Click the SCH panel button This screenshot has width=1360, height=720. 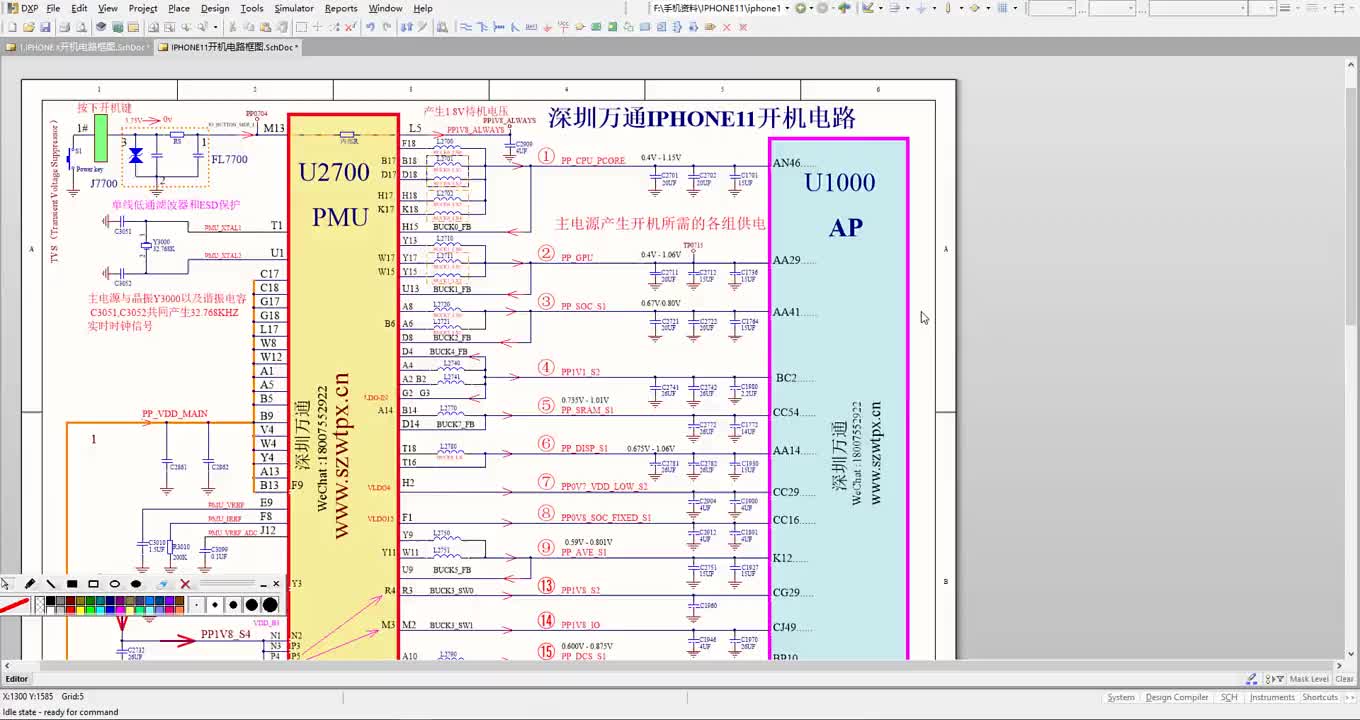click(x=1229, y=697)
